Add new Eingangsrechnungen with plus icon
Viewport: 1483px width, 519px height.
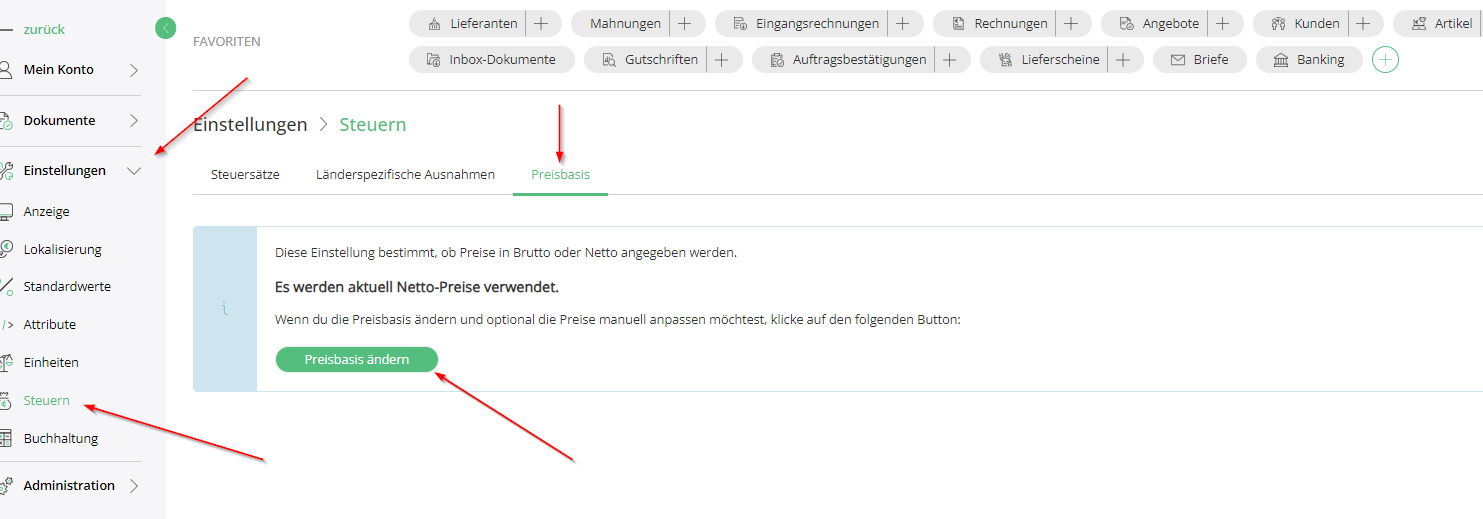pyautogui.click(x=903, y=23)
